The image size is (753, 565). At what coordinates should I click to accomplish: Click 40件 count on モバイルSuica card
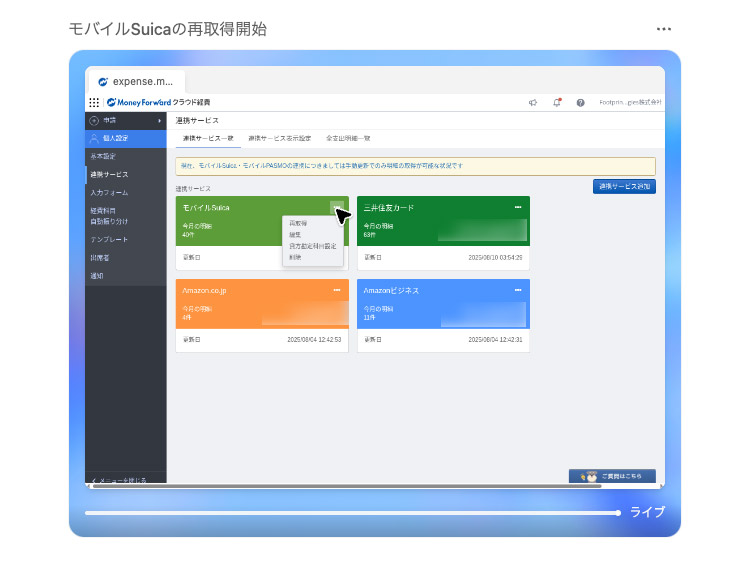point(188,235)
